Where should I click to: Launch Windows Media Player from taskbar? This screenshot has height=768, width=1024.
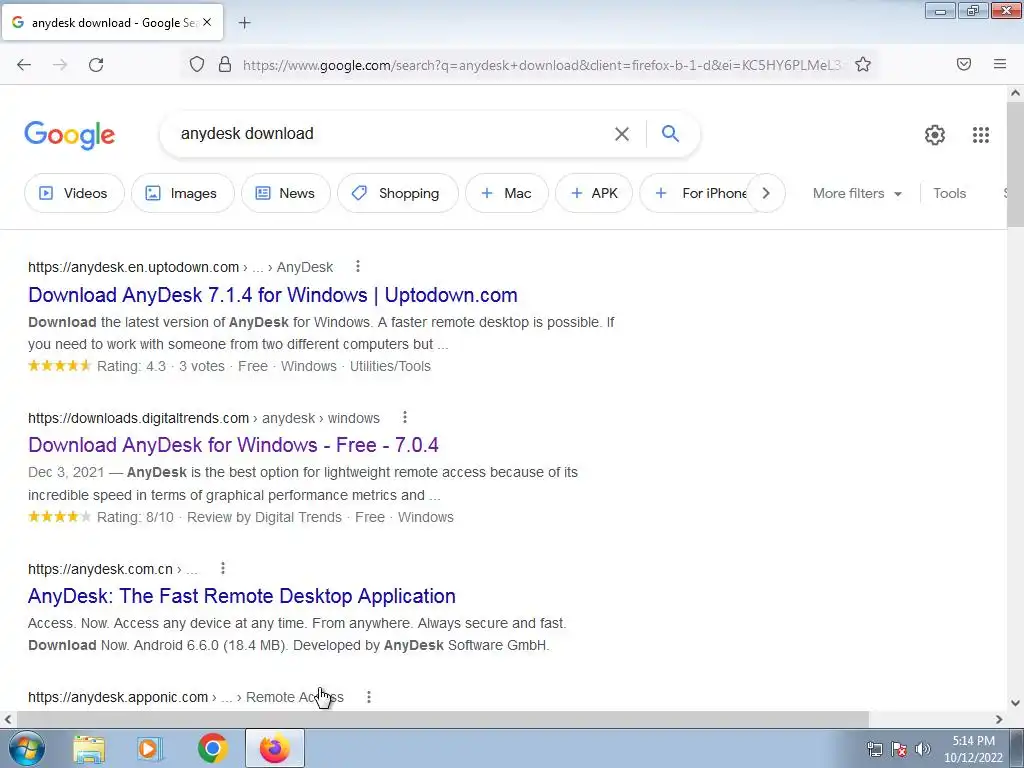tap(150, 748)
